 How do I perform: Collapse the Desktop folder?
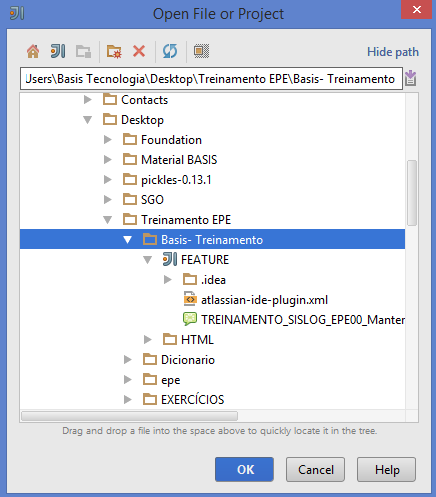coord(88,120)
